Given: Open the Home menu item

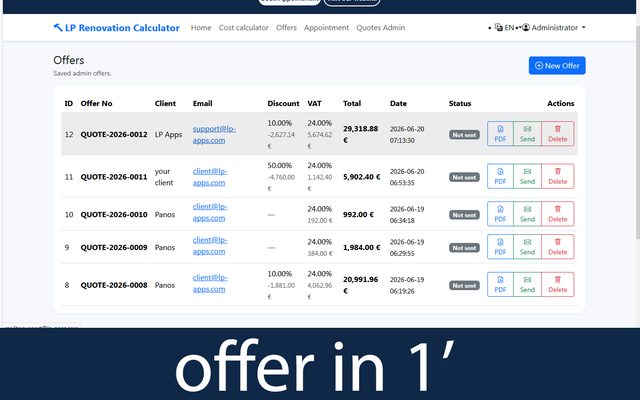Looking at the screenshot, I should [x=201, y=28].
